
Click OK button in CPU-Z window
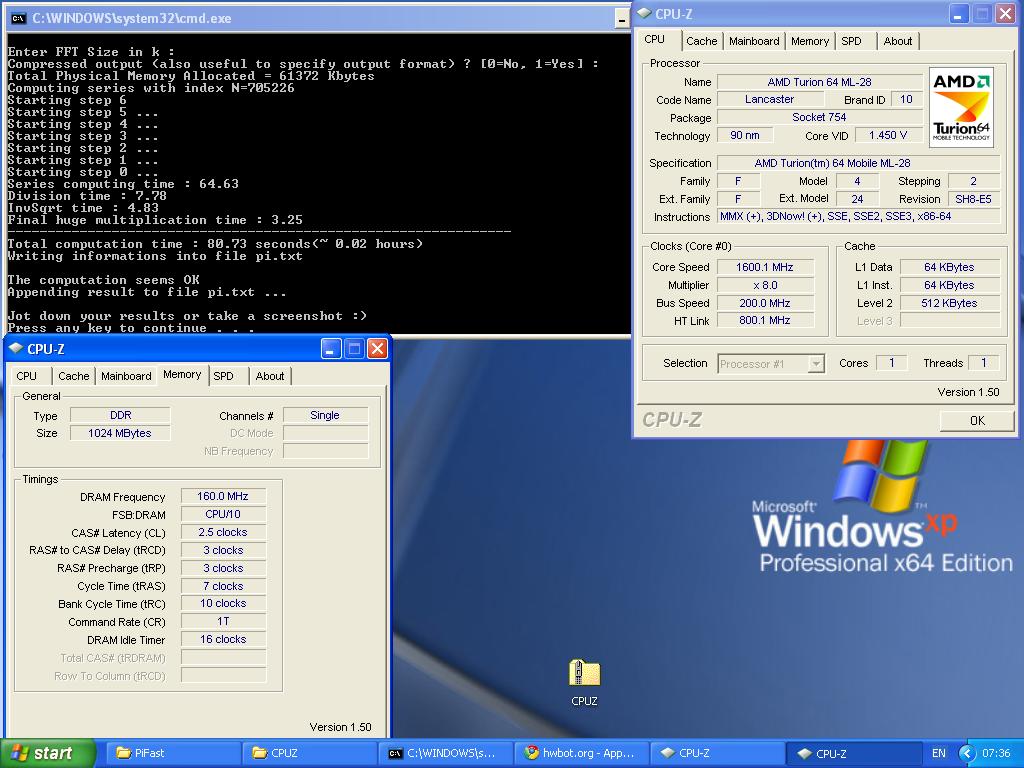[977, 421]
